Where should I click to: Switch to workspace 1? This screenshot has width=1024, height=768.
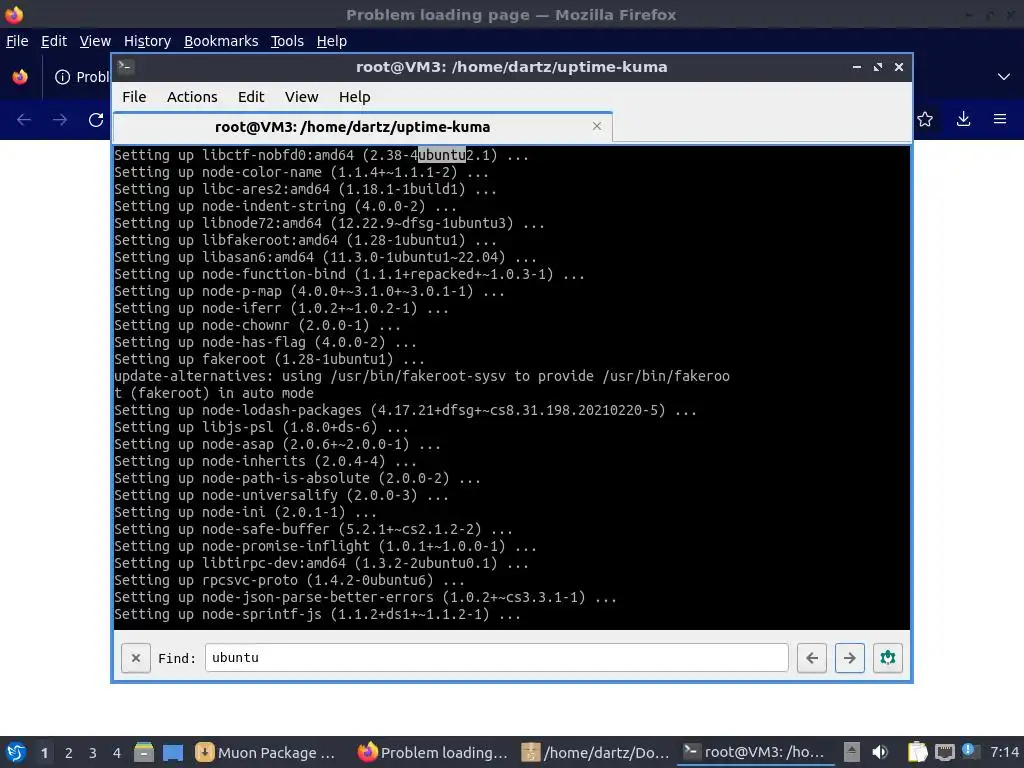(44, 753)
